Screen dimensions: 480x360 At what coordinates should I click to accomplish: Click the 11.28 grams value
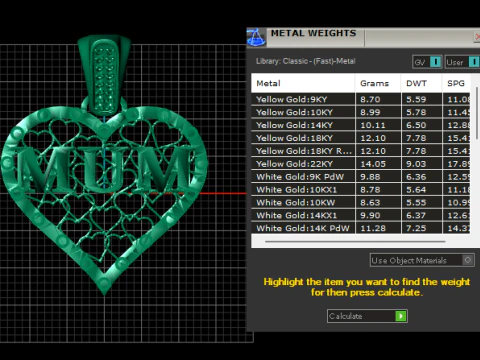(x=373, y=228)
